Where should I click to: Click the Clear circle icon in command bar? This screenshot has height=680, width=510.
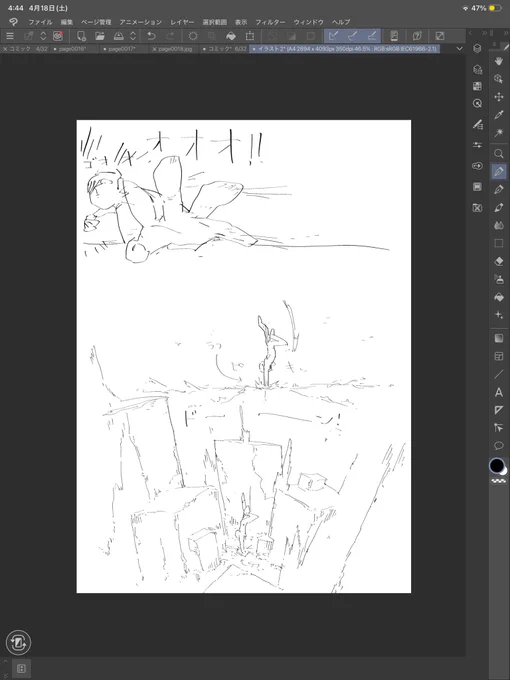tap(193, 36)
